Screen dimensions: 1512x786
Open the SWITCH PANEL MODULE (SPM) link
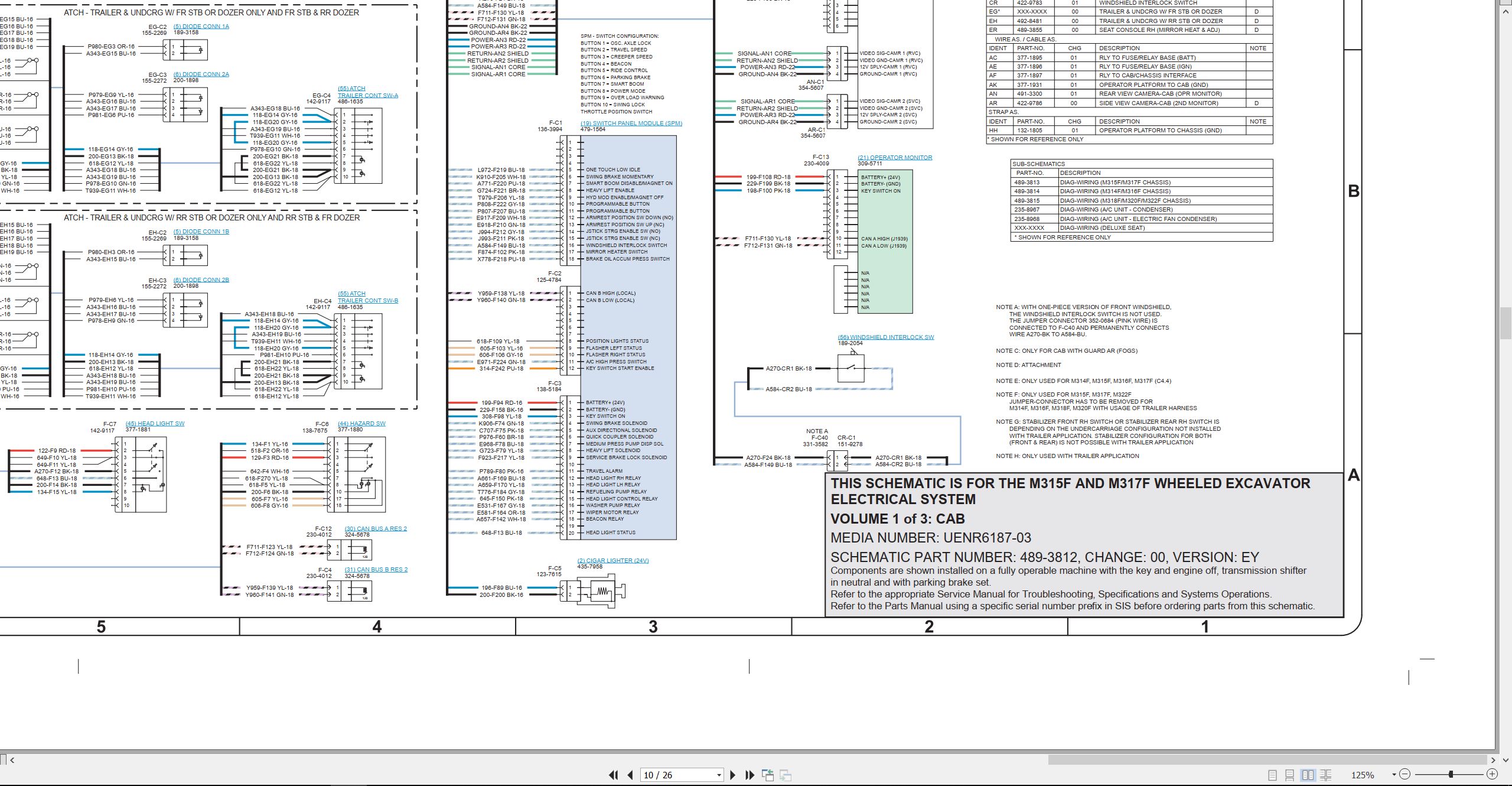pos(631,124)
